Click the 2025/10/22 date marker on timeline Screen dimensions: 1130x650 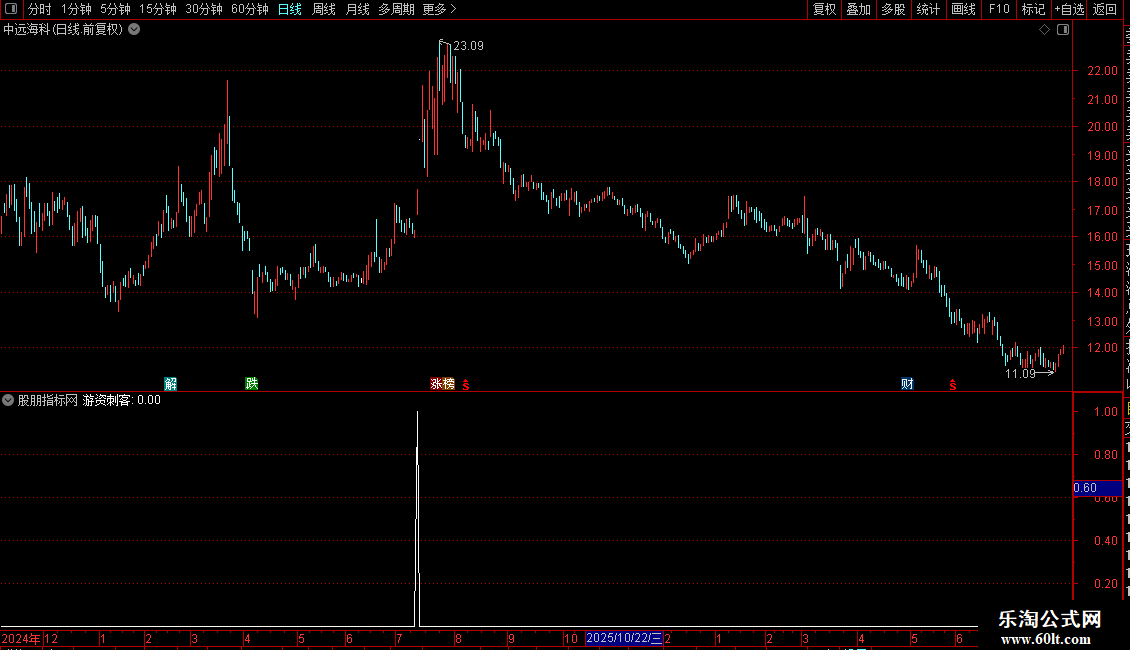(624, 638)
